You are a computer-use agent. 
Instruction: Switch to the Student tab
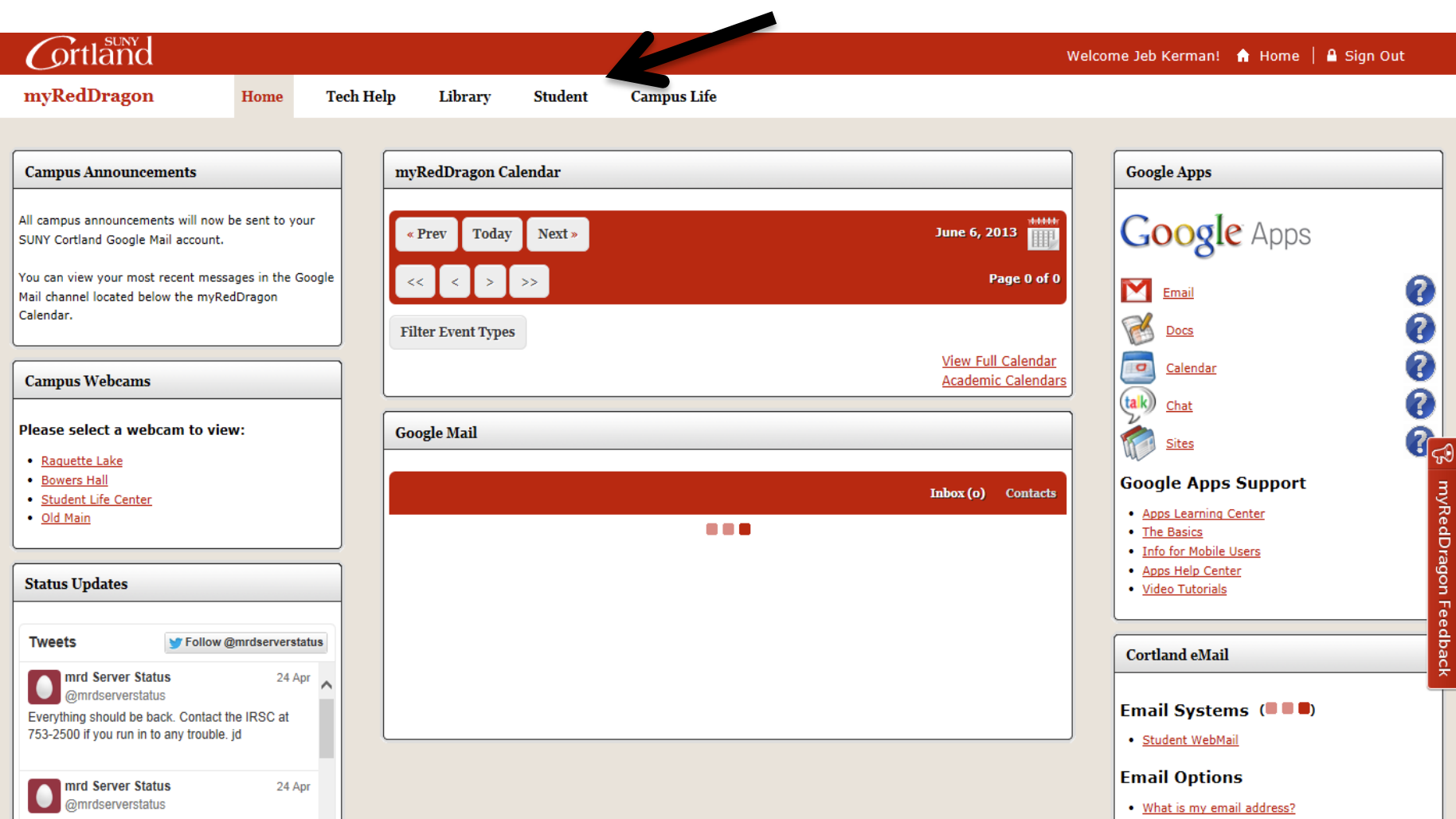click(560, 96)
